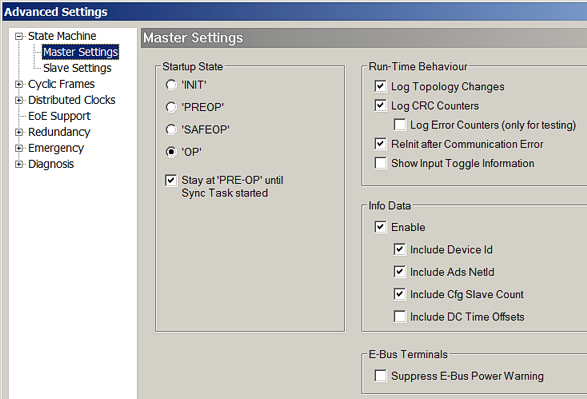This screenshot has width=587, height=399.
Task: Toggle Include Ads NetId checkbox
Action: 399,272
